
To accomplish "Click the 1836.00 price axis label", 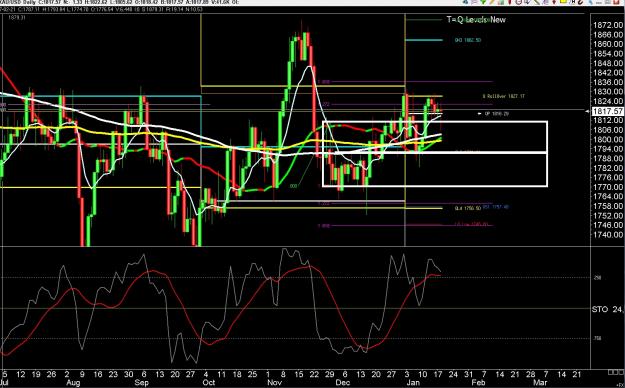I will [608, 82].
